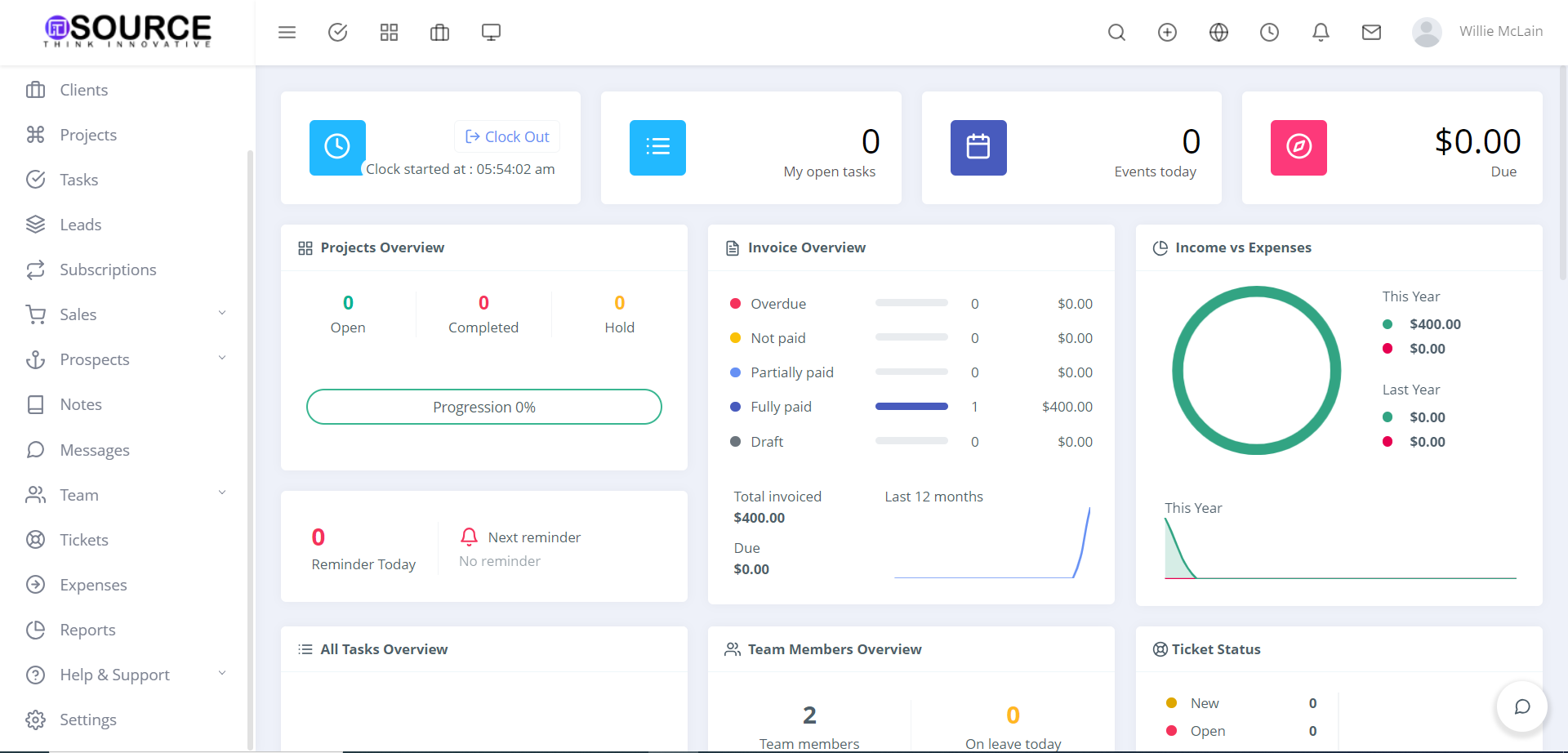Open the mail envelope icon
Screen dimensions: 1568x753
tap(1371, 33)
